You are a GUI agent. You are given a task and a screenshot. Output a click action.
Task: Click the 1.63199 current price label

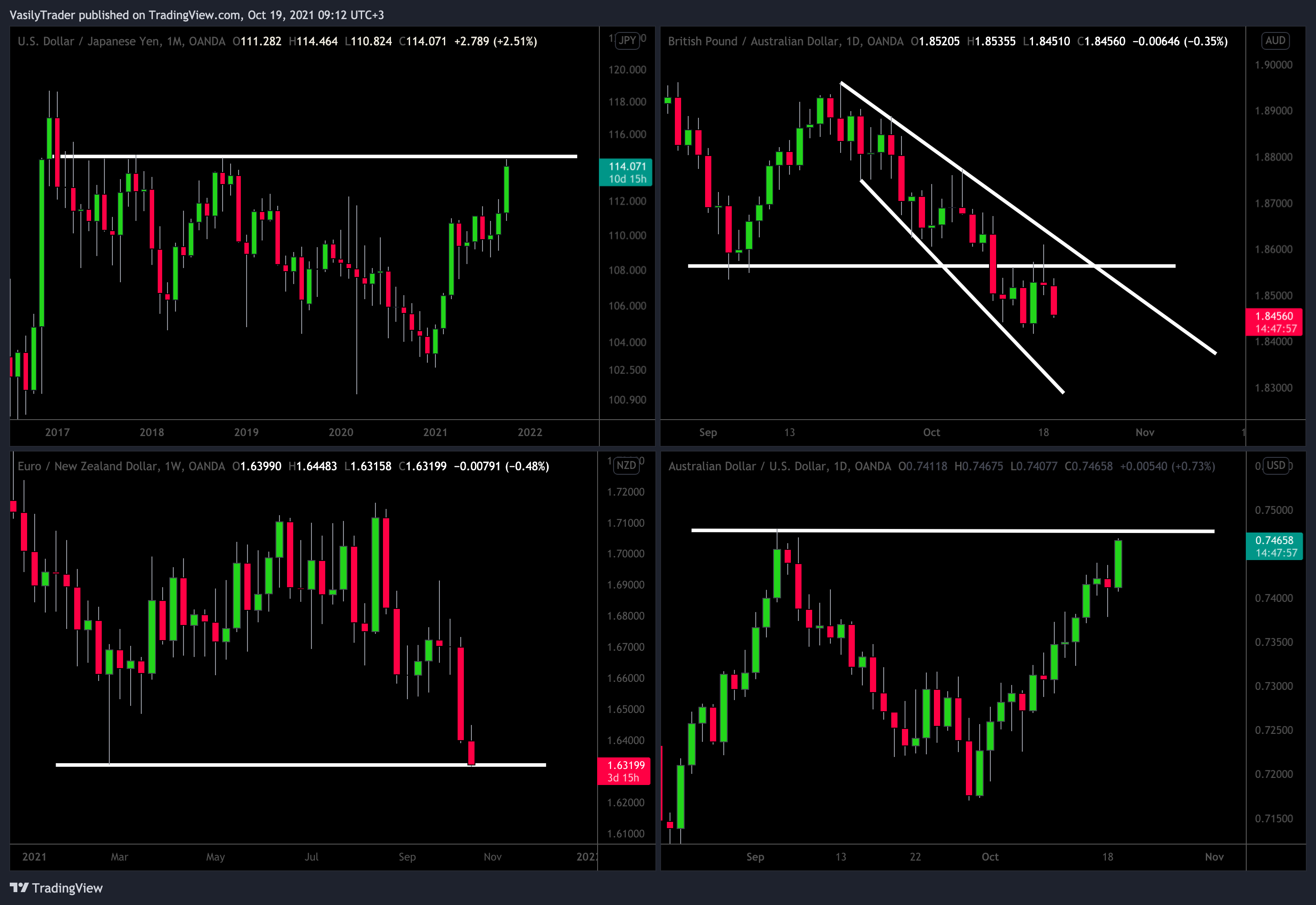tap(625, 771)
